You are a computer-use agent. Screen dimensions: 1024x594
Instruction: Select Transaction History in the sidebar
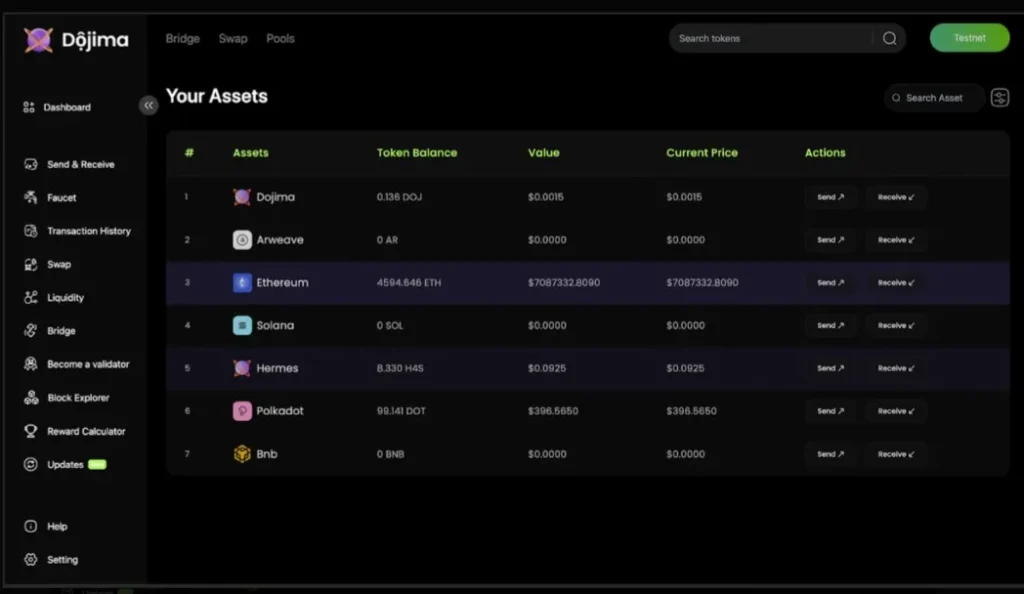tap(89, 231)
